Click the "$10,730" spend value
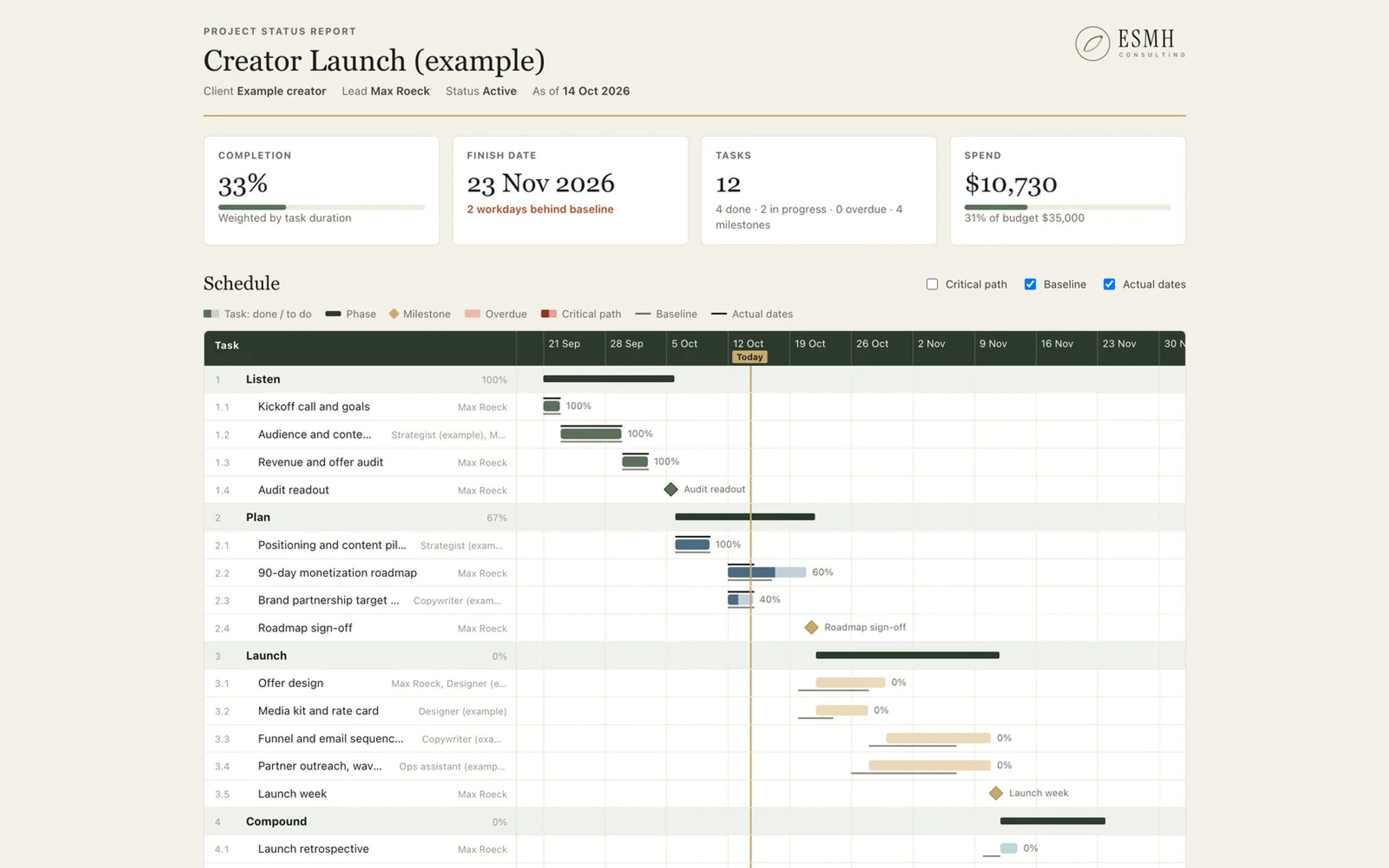Image resolution: width=1389 pixels, height=868 pixels. tap(1011, 184)
